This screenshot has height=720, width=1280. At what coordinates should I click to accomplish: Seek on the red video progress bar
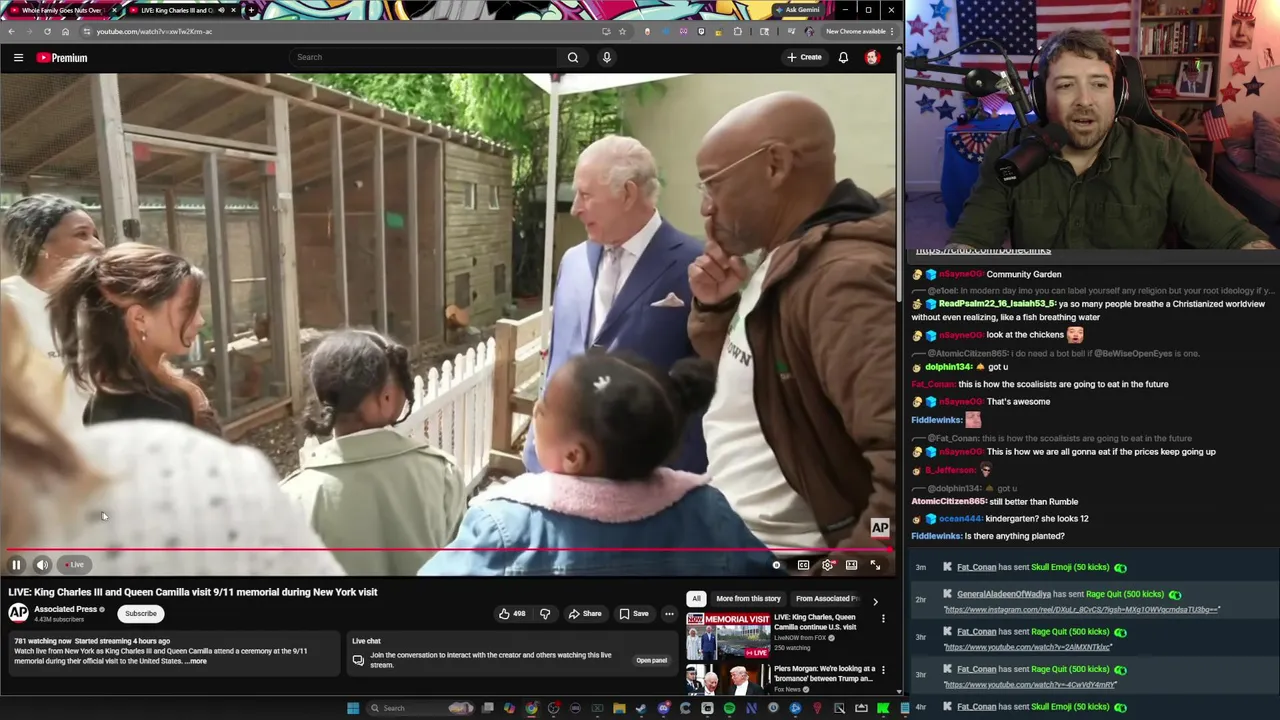click(x=448, y=549)
